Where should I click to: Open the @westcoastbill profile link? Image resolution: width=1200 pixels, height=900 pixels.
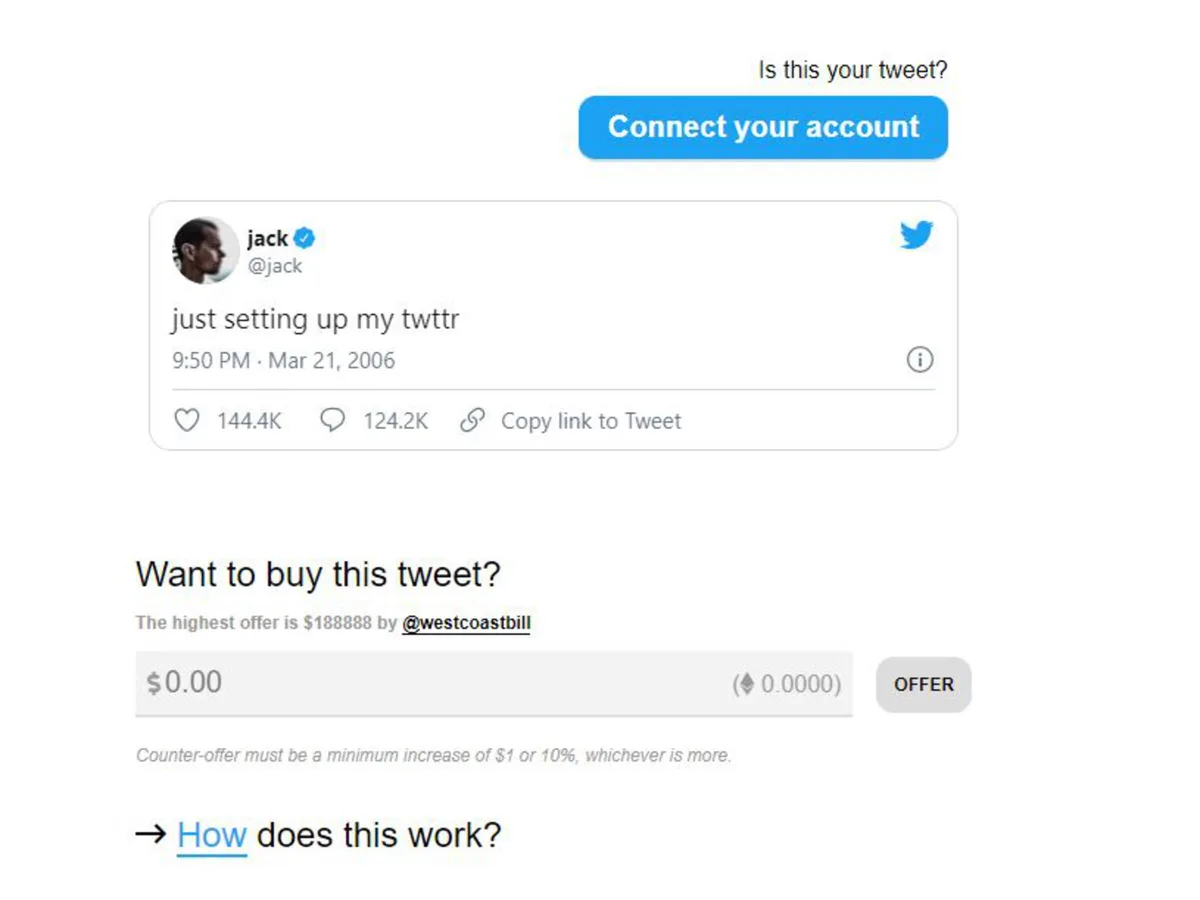click(x=466, y=622)
